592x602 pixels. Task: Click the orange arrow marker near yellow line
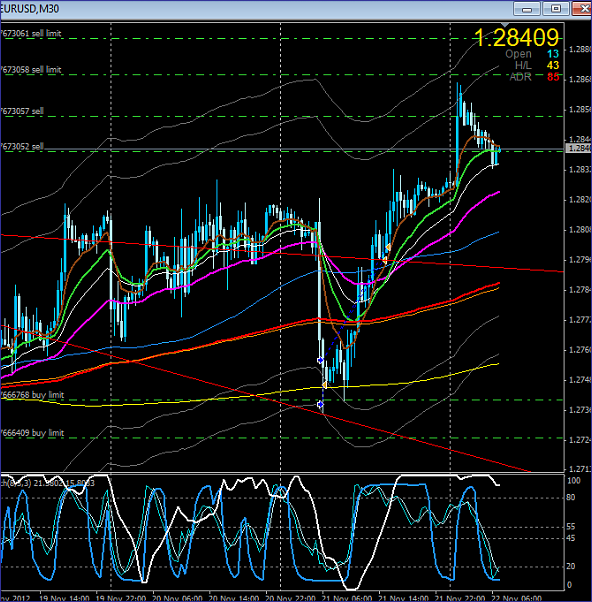click(x=324, y=385)
